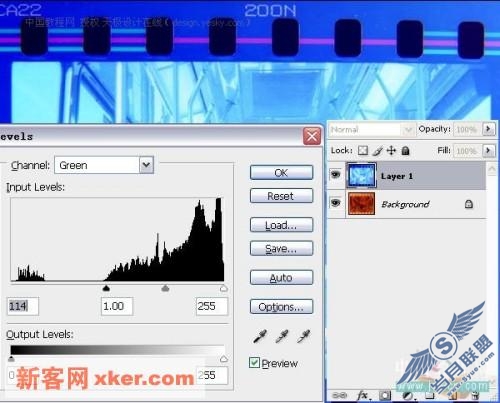Screen dimensions: 500x403
Task: Hide the Background layer eye
Action: (336, 203)
